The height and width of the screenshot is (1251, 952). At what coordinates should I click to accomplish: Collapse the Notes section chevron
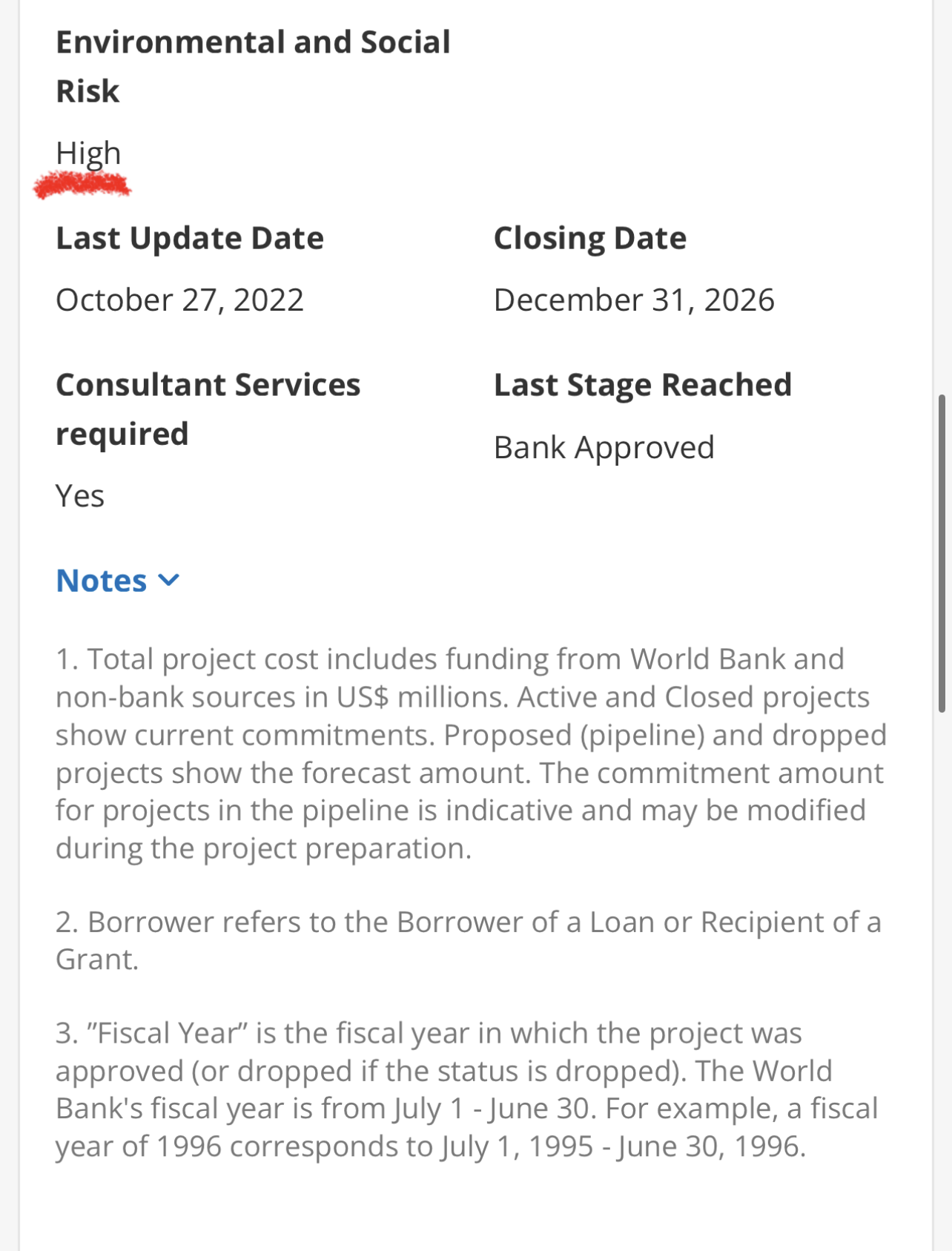pos(169,580)
